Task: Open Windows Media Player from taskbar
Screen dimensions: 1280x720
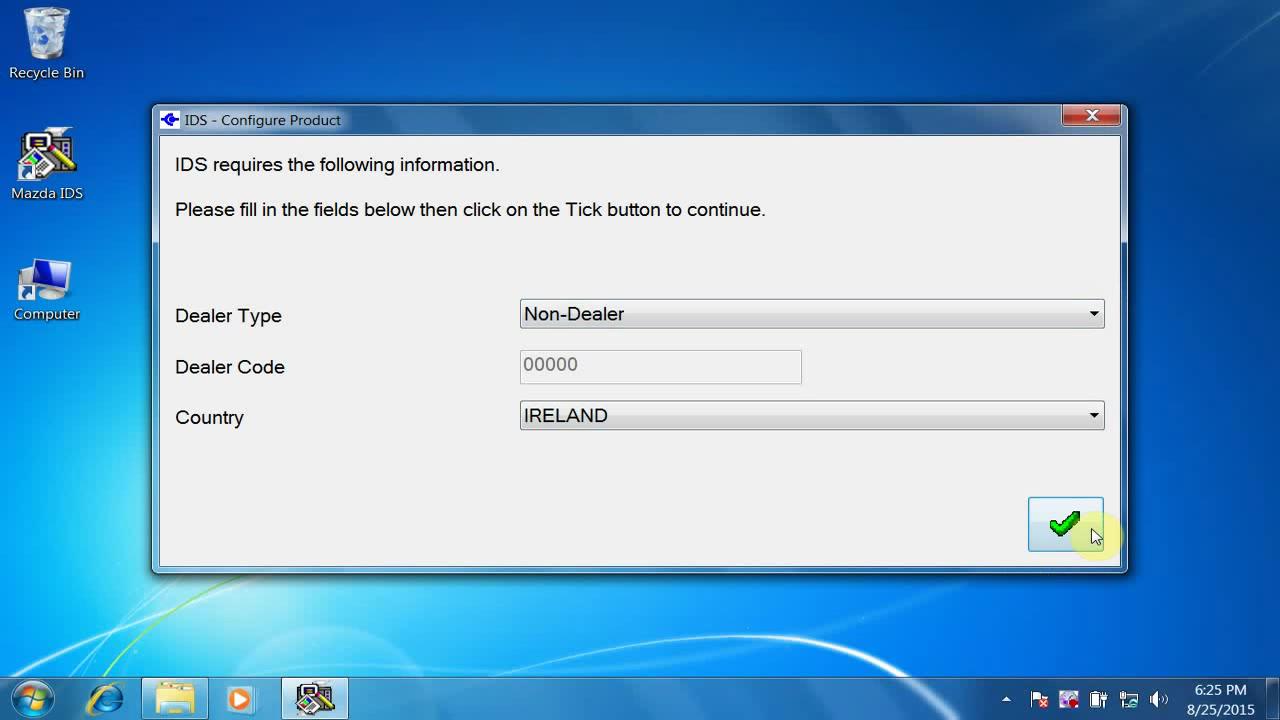Action: (x=239, y=699)
